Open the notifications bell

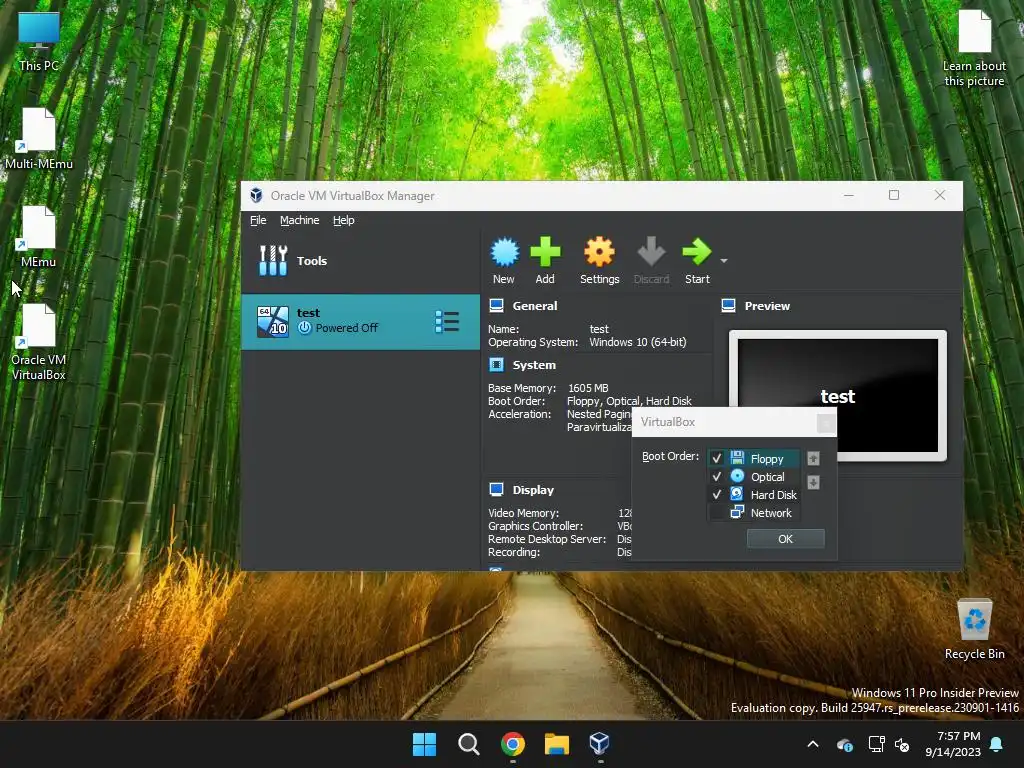point(997,744)
